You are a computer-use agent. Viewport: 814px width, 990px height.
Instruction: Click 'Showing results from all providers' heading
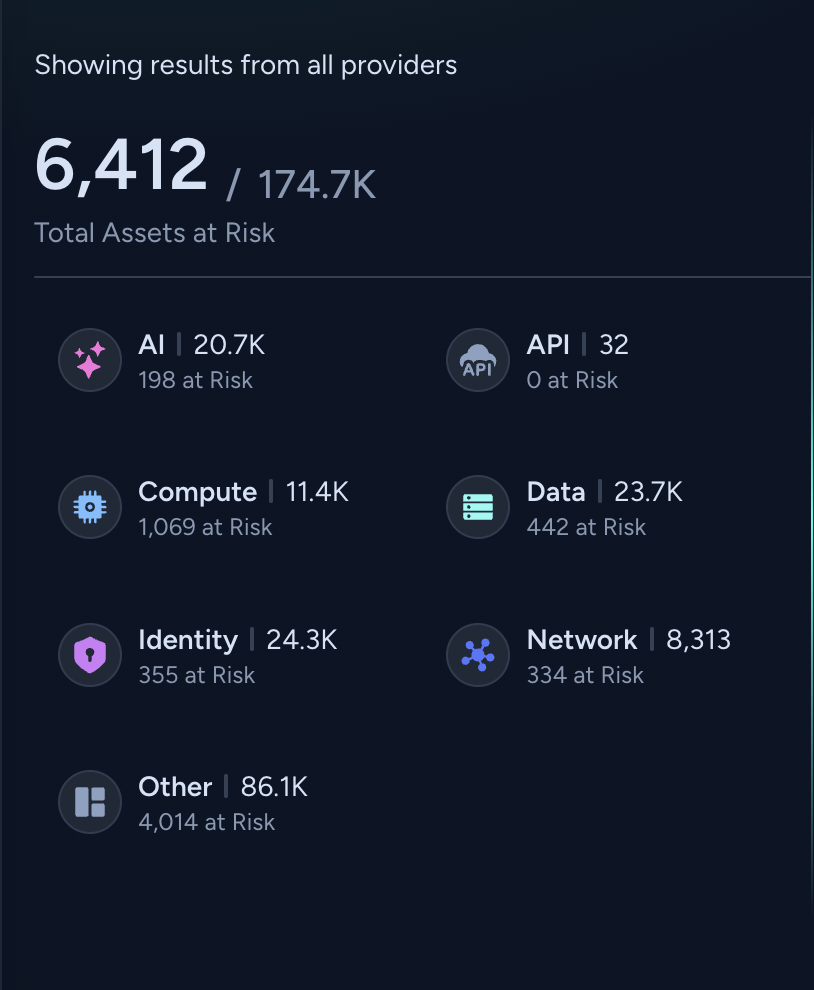(x=246, y=64)
